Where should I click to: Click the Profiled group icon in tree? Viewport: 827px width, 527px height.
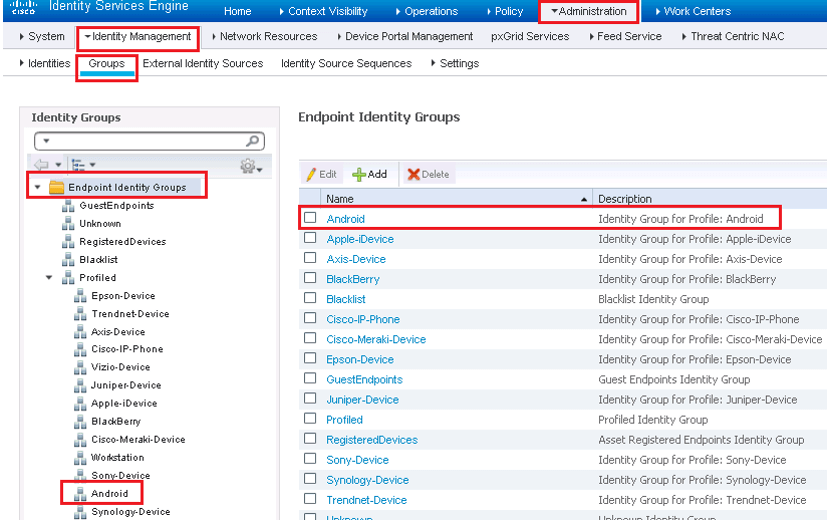(x=68, y=277)
